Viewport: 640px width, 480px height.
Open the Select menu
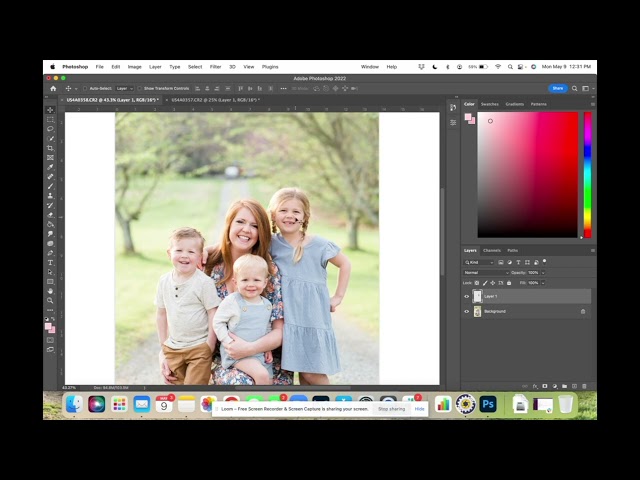click(x=195, y=67)
